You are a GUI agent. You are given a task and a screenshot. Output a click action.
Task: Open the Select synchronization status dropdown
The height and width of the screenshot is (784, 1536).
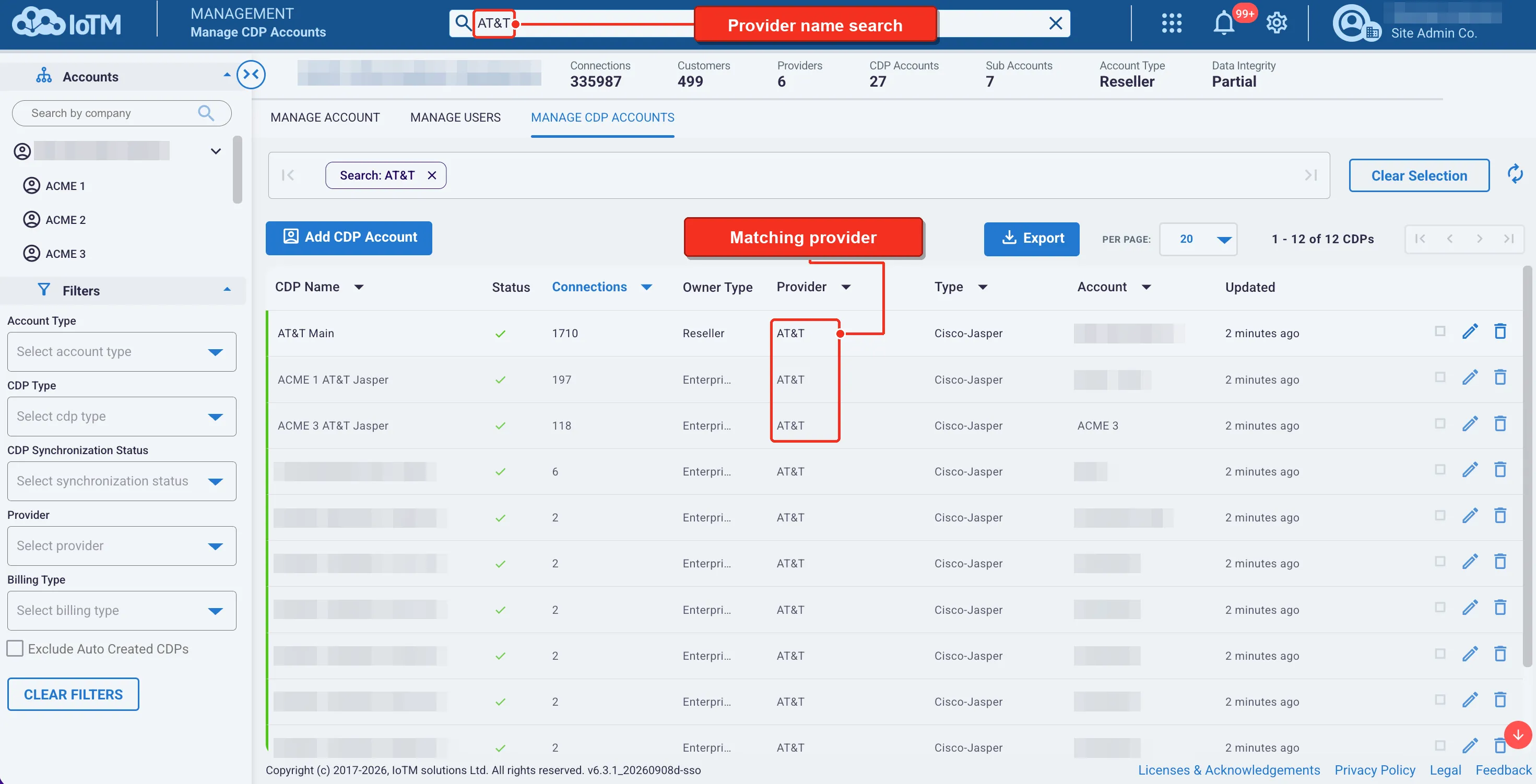coord(122,481)
